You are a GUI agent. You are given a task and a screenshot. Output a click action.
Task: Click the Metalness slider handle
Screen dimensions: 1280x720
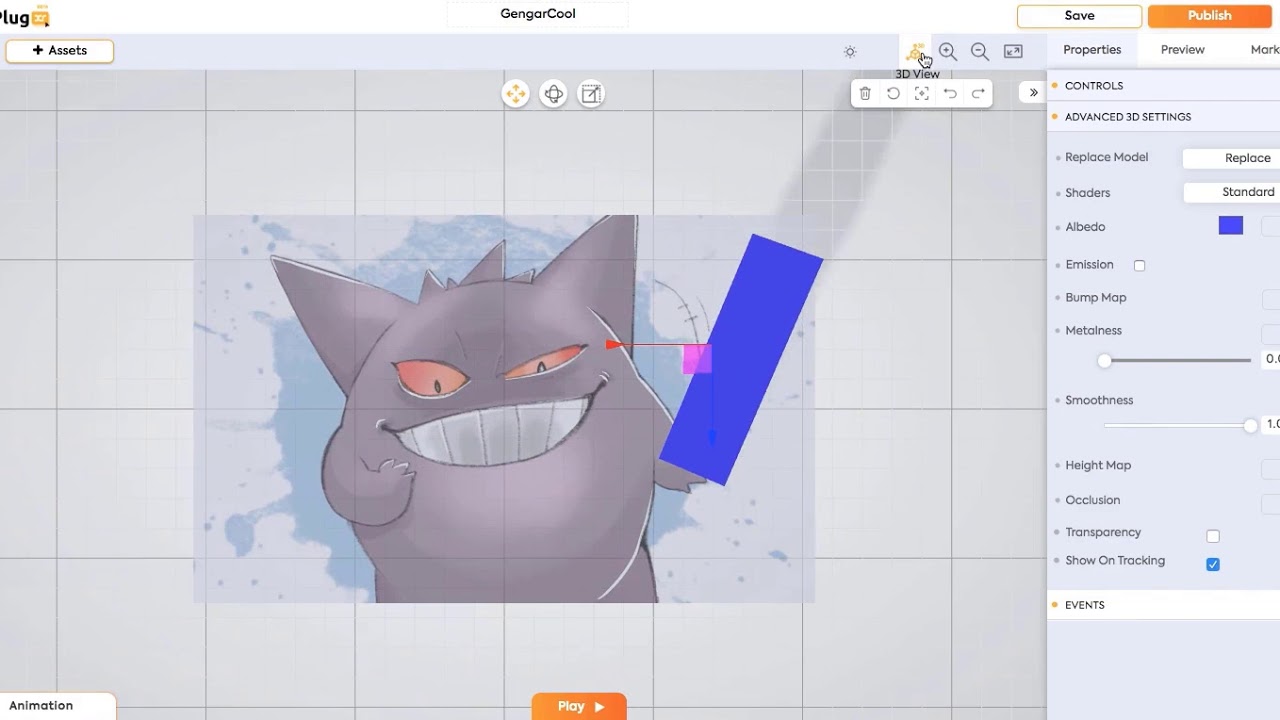tap(1104, 360)
